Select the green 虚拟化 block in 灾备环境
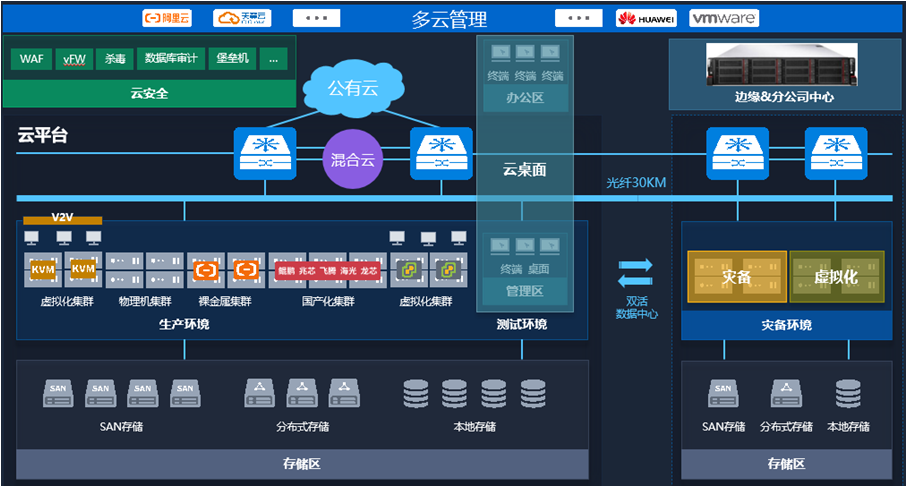907x487 pixels. click(x=836, y=277)
